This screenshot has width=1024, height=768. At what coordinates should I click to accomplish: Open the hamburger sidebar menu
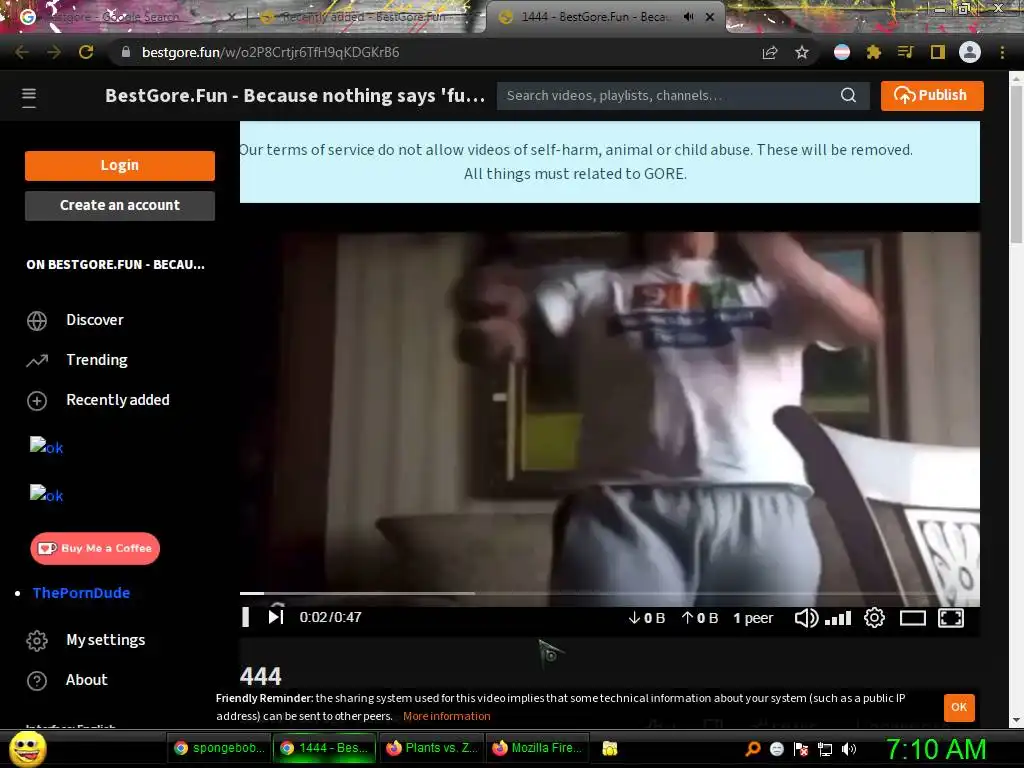tap(29, 97)
